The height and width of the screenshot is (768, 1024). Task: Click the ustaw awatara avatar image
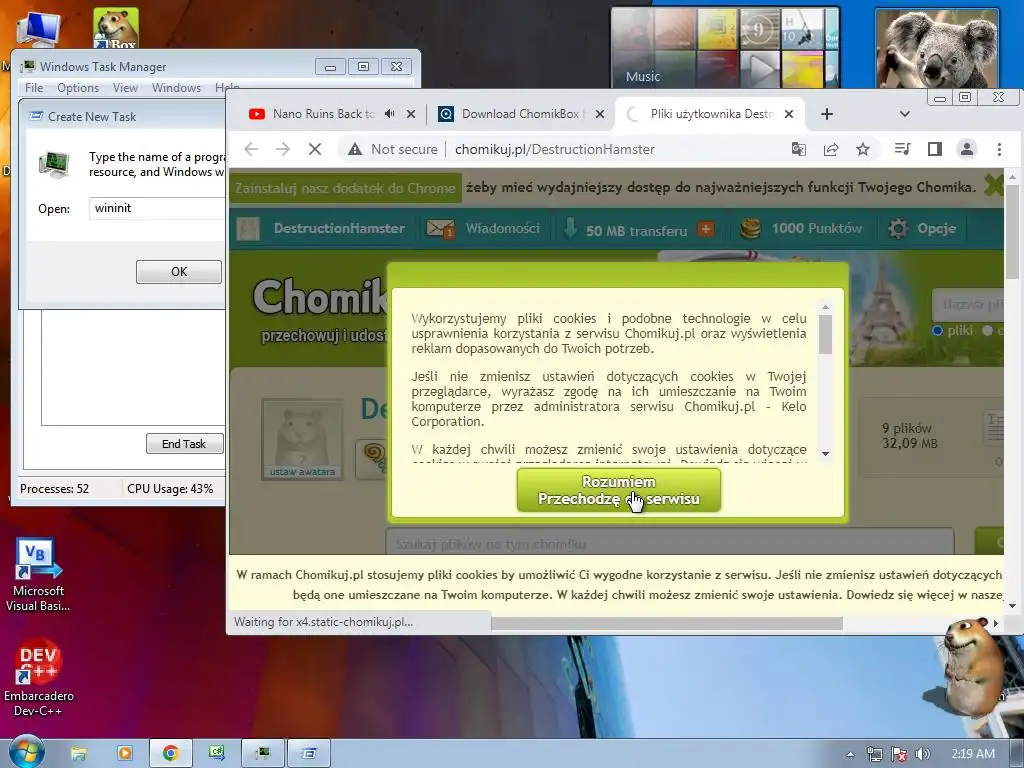302,439
